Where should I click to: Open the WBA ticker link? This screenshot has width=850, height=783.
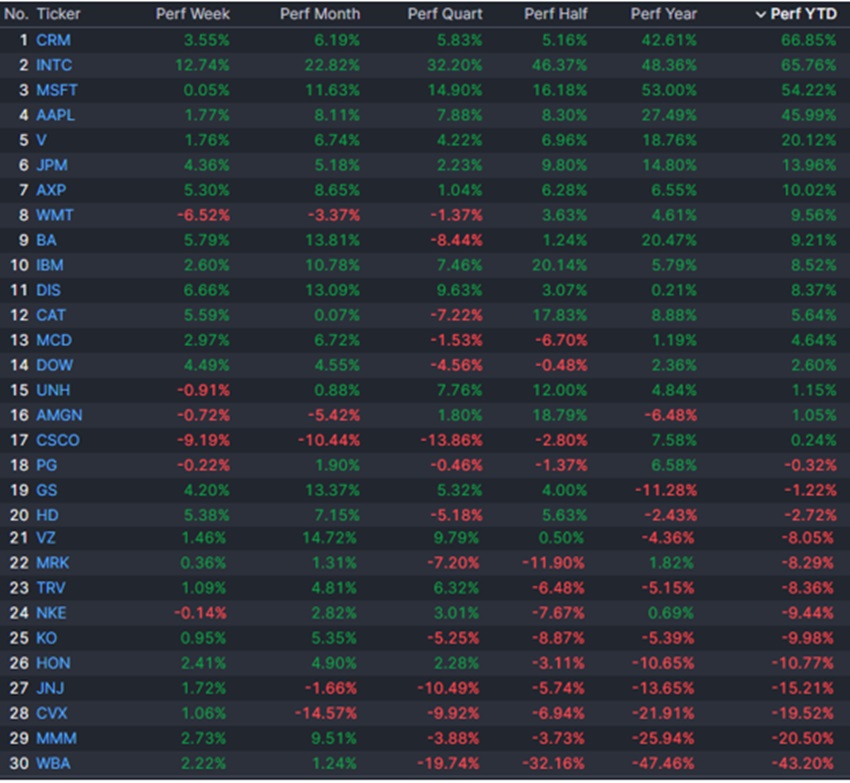point(53,763)
